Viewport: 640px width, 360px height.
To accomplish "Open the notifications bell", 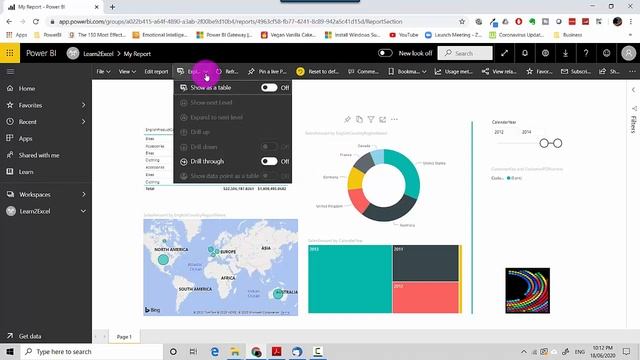I will point(525,53).
